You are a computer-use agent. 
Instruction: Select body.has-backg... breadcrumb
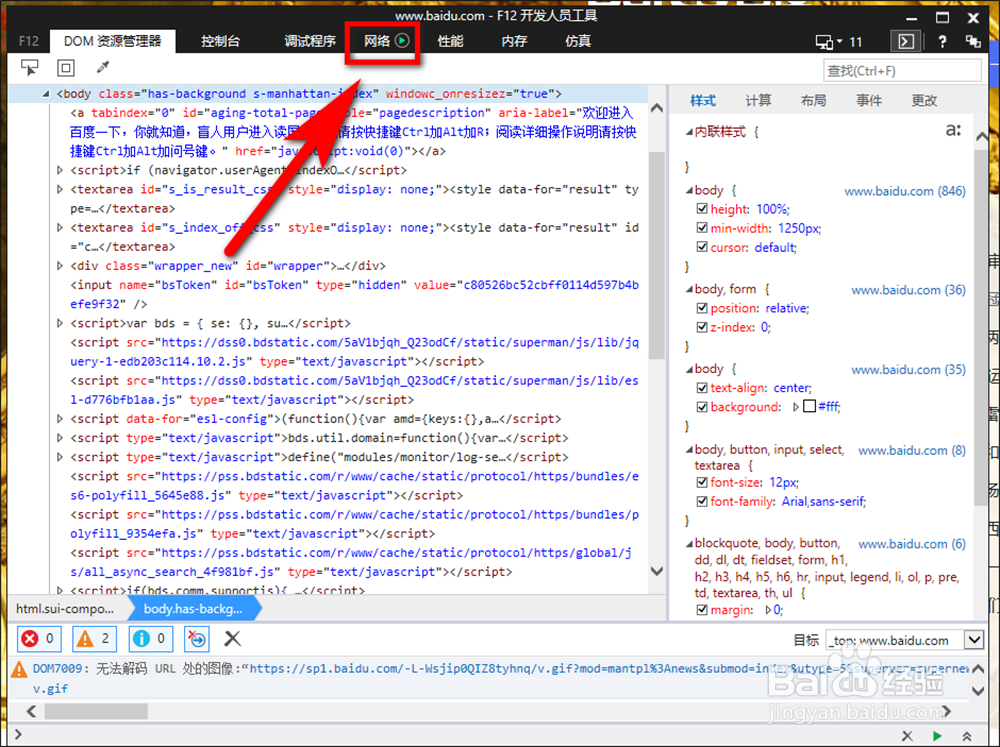pyautogui.click(x=193, y=609)
